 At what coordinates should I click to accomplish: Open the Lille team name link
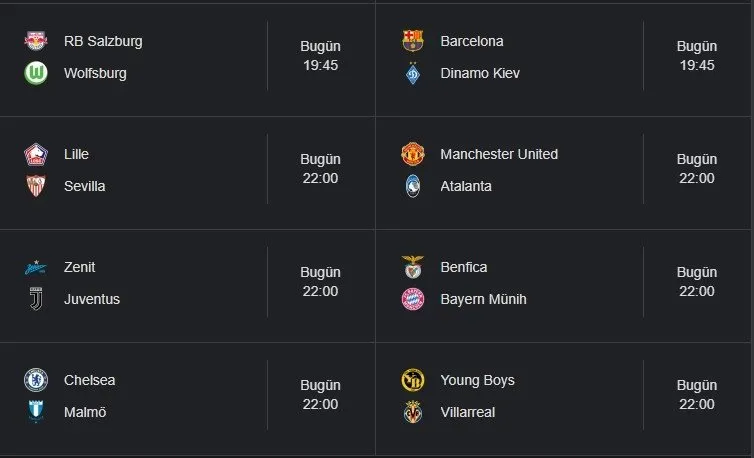(76, 154)
